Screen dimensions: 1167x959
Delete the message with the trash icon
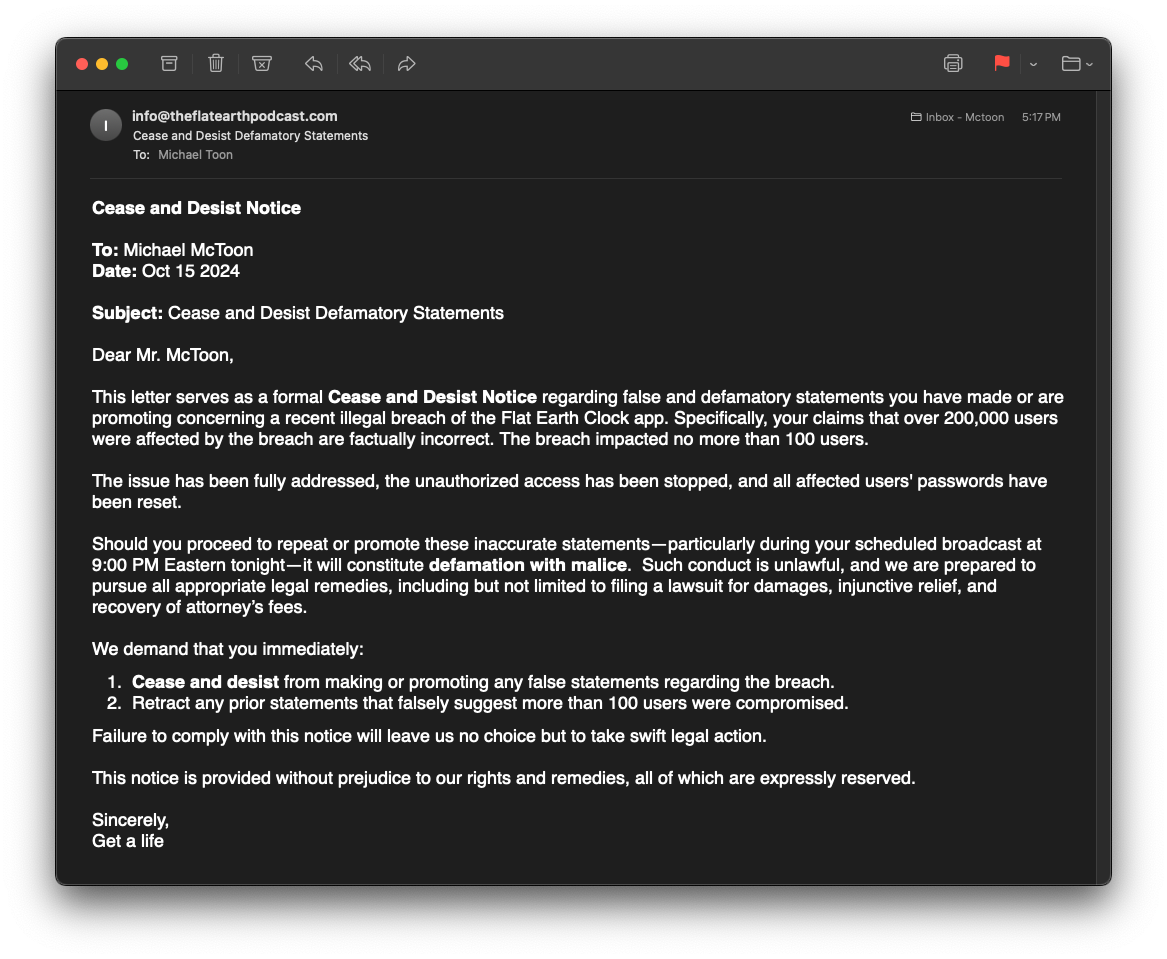coord(216,64)
